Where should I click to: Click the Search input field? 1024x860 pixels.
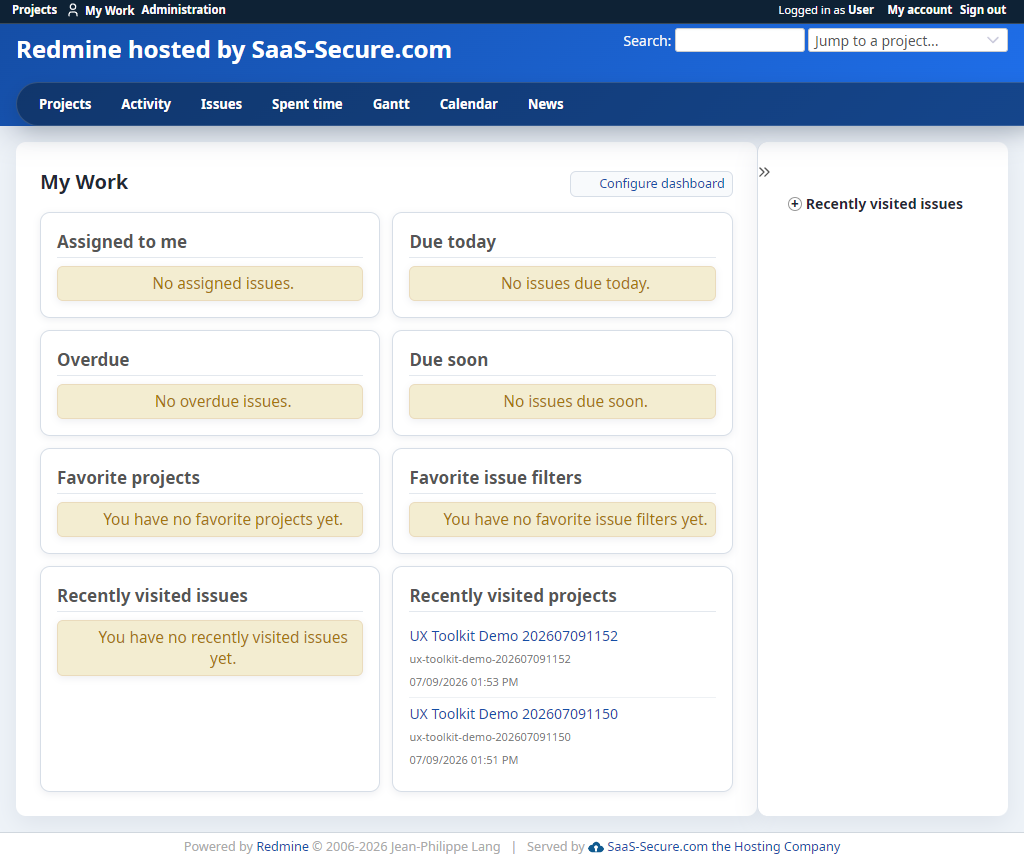[739, 40]
